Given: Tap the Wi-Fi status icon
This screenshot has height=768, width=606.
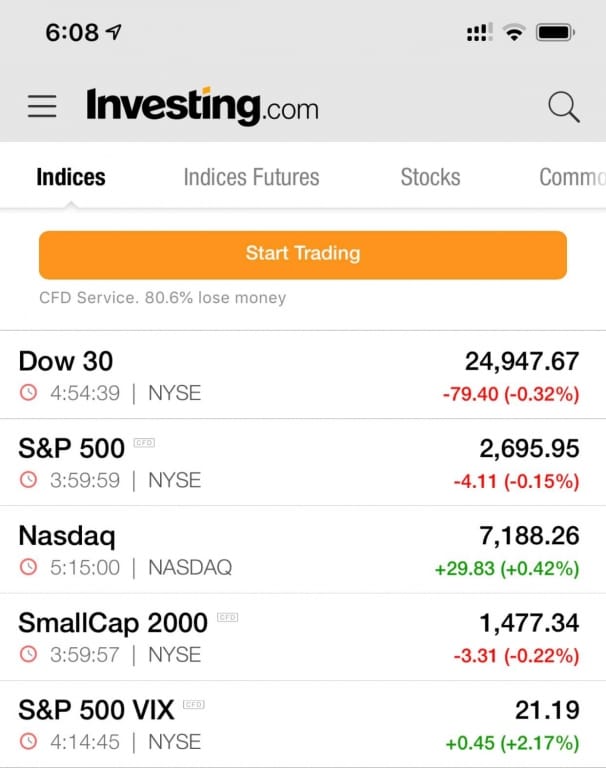Looking at the screenshot, I should click(514, 33).
